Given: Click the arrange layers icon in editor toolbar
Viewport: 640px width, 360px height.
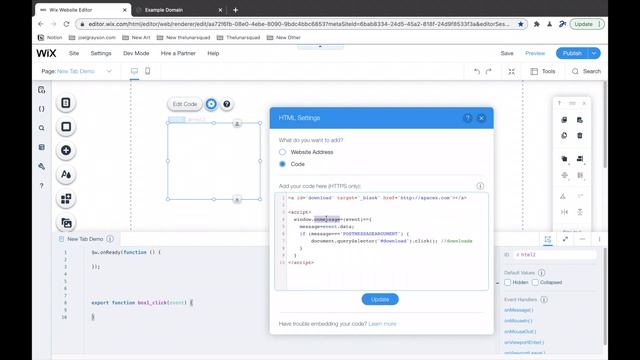Looking at the screenshot, I should (x=564, y=159).
